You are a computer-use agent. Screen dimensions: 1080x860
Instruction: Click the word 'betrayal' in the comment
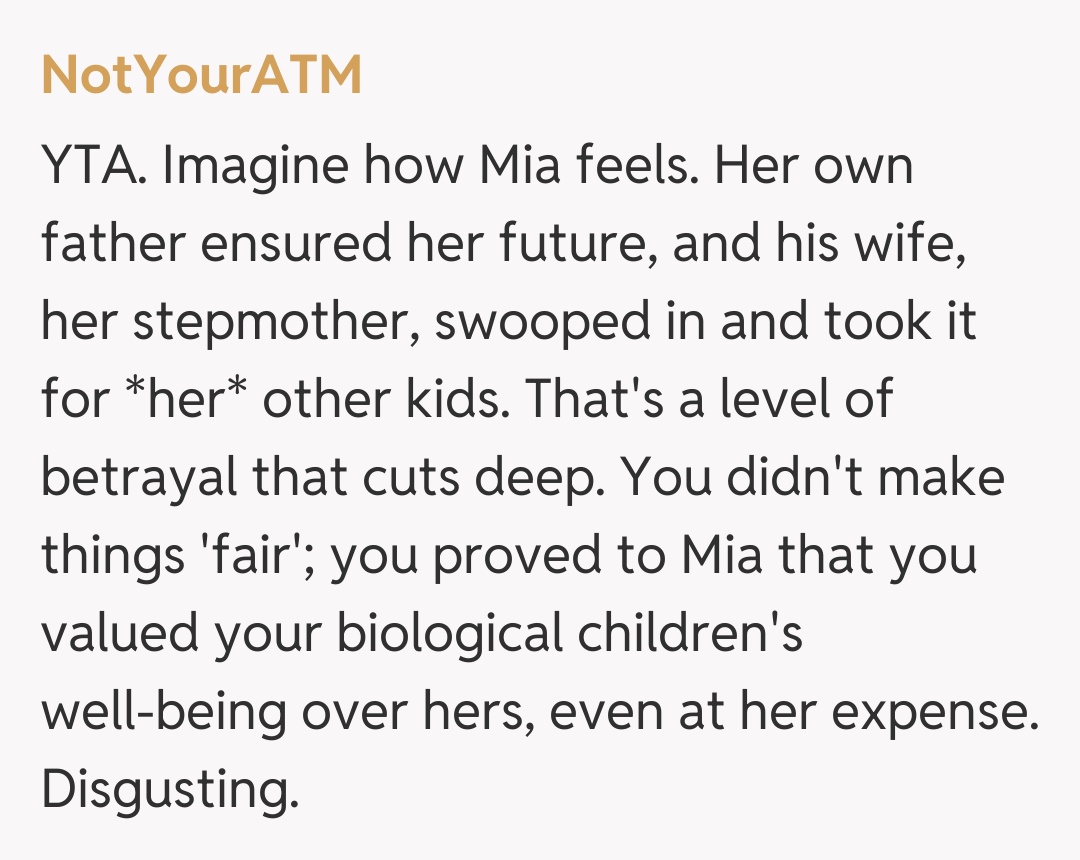click(139, 478)
